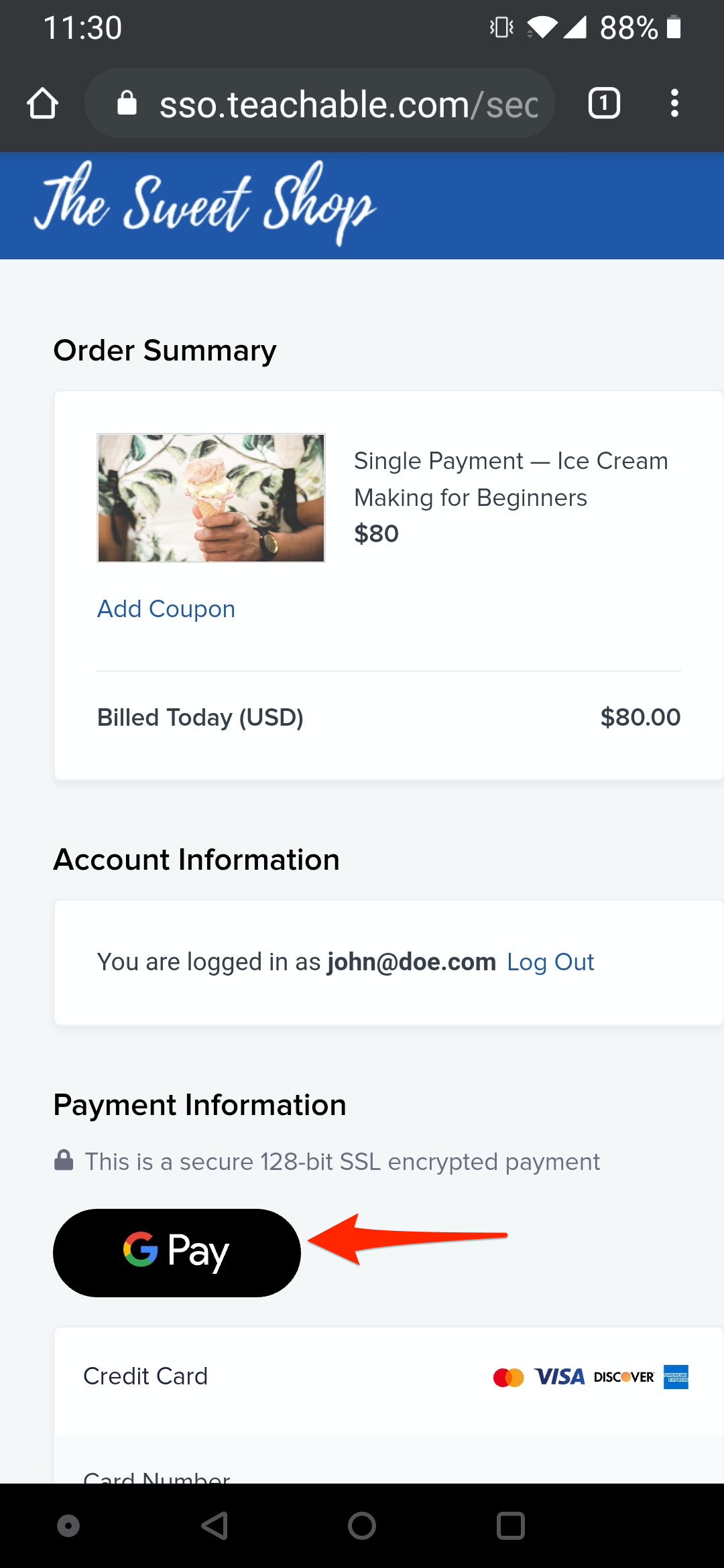Tap the Android back navigation button
This screenshot has width=724, height=1568.
[x=215, y=1526]
